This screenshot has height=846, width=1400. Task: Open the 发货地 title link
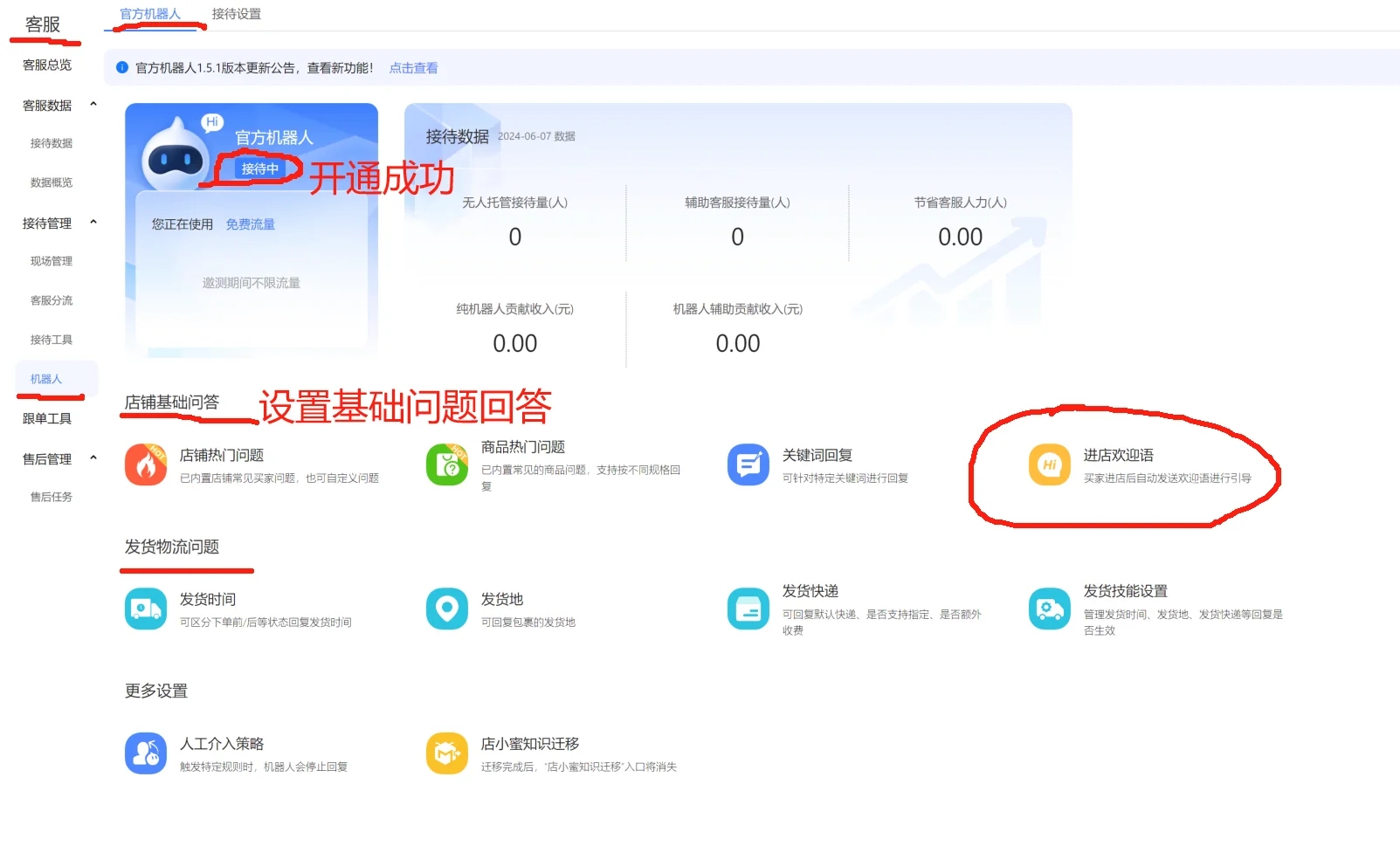coord(502,599)
